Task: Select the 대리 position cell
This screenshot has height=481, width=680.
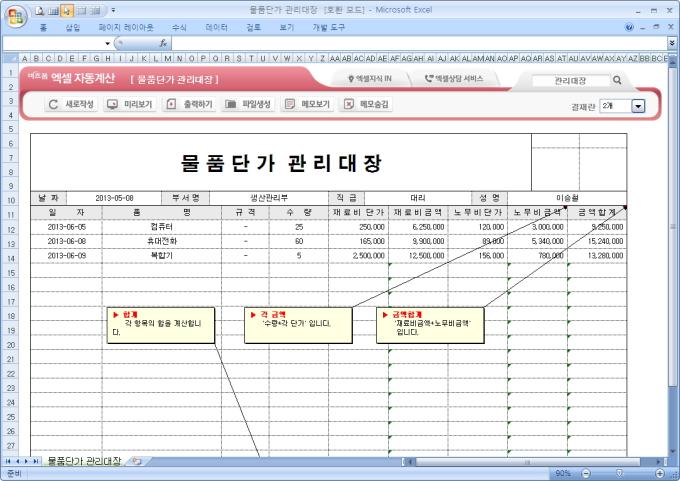Action: click(418, 198)
